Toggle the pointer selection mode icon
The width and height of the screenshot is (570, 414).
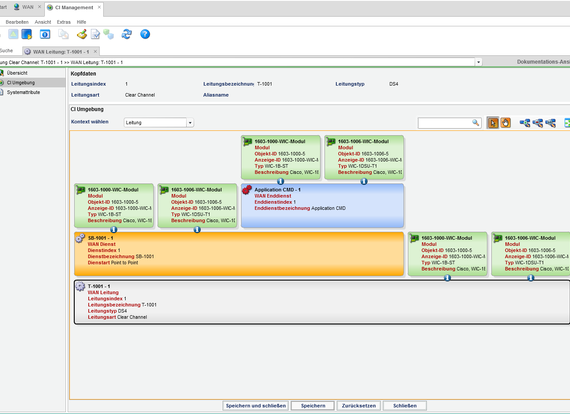coord(493,123)
